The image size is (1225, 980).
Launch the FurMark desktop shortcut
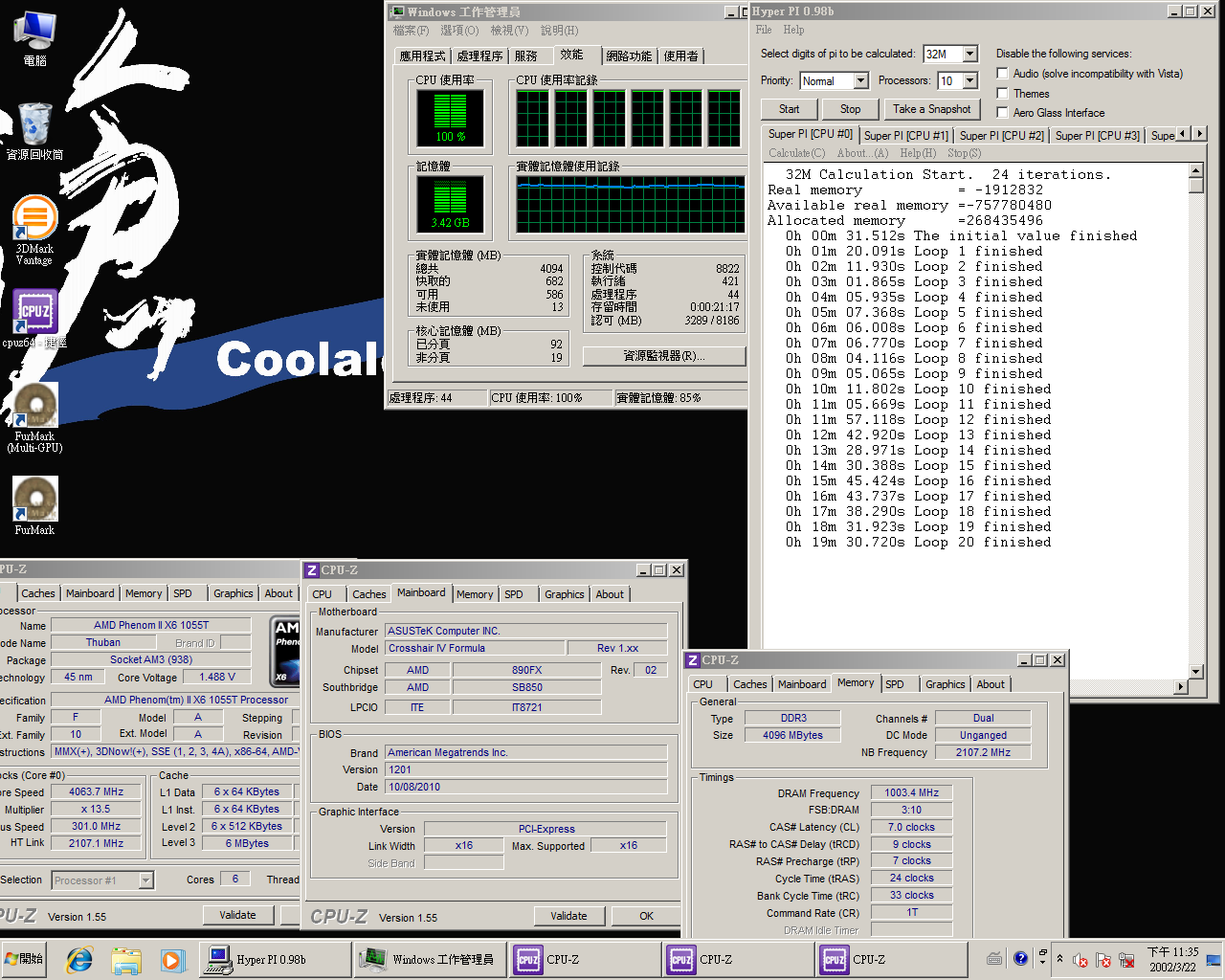point(34,506)
